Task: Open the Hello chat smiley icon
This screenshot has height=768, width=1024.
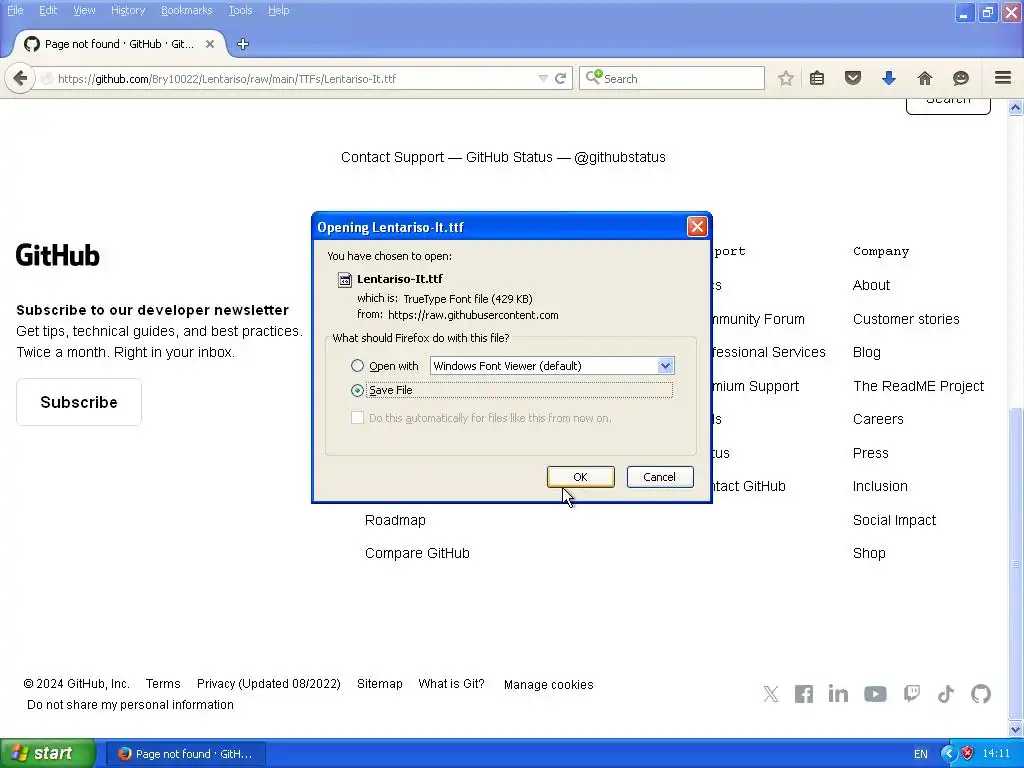Action: [961, 78]
